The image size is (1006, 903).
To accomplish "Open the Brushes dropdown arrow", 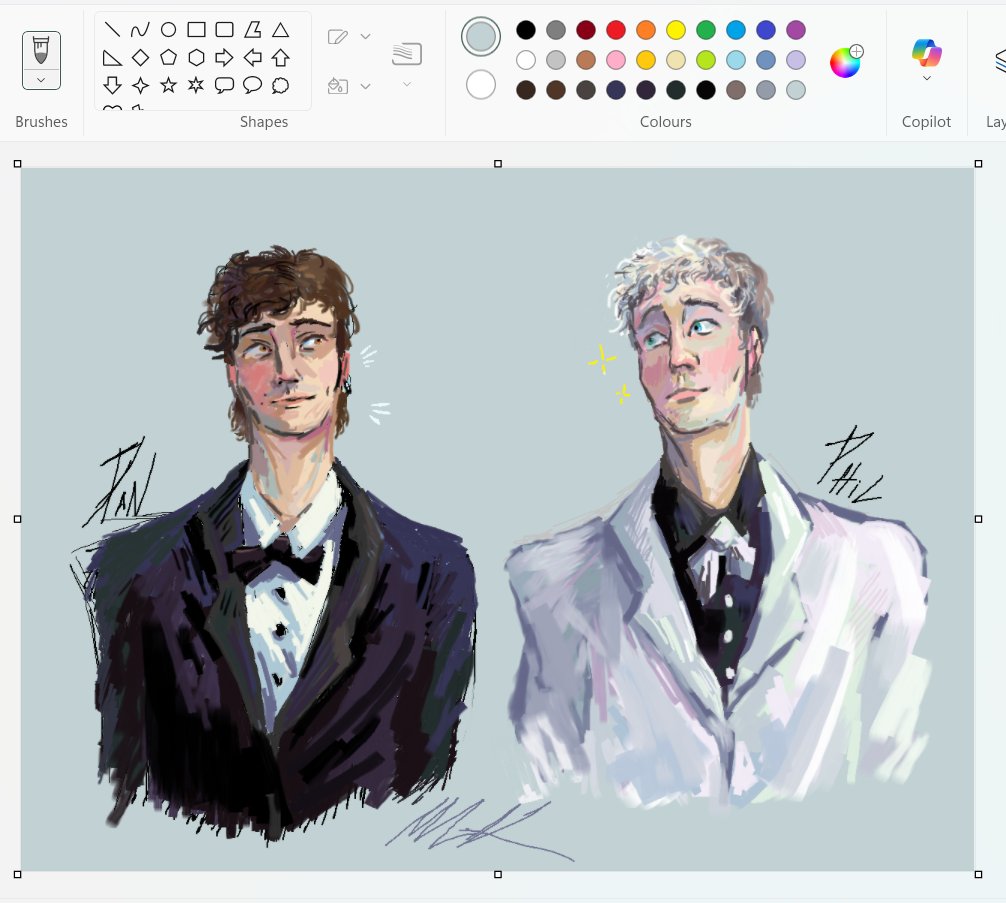I will click(41, 80).
